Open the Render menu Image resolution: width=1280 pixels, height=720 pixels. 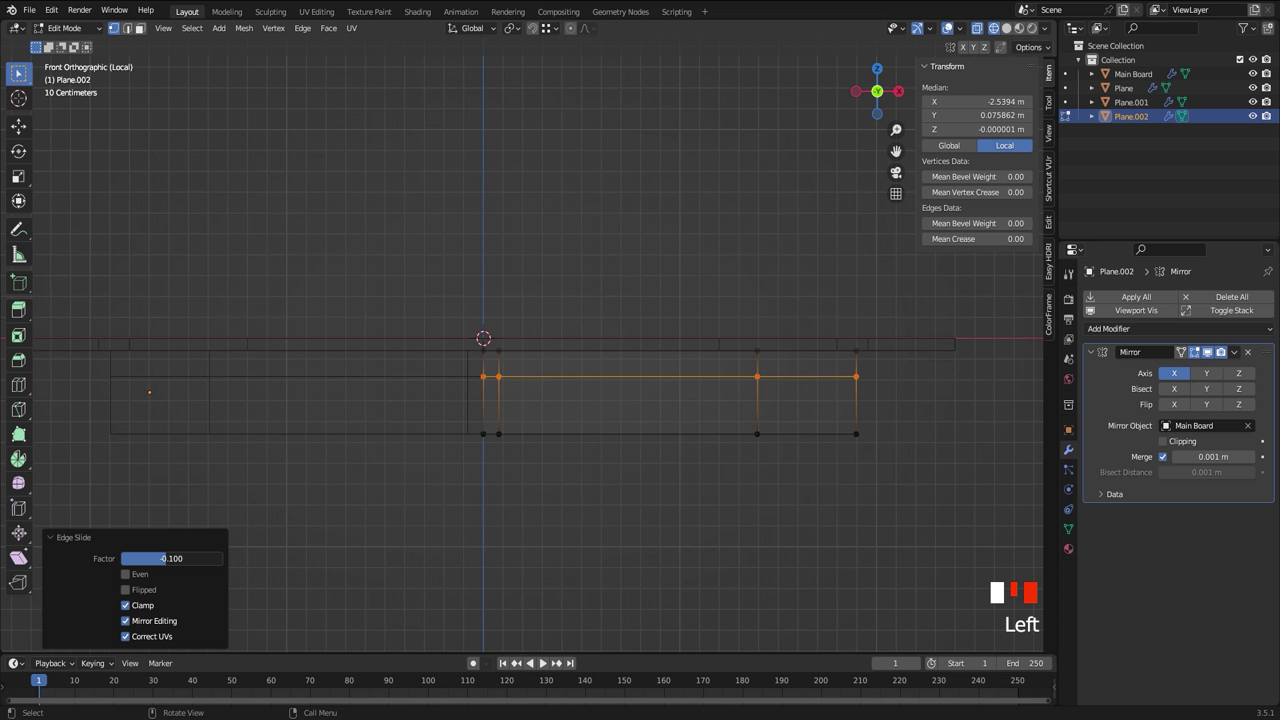tap(79, 10)
